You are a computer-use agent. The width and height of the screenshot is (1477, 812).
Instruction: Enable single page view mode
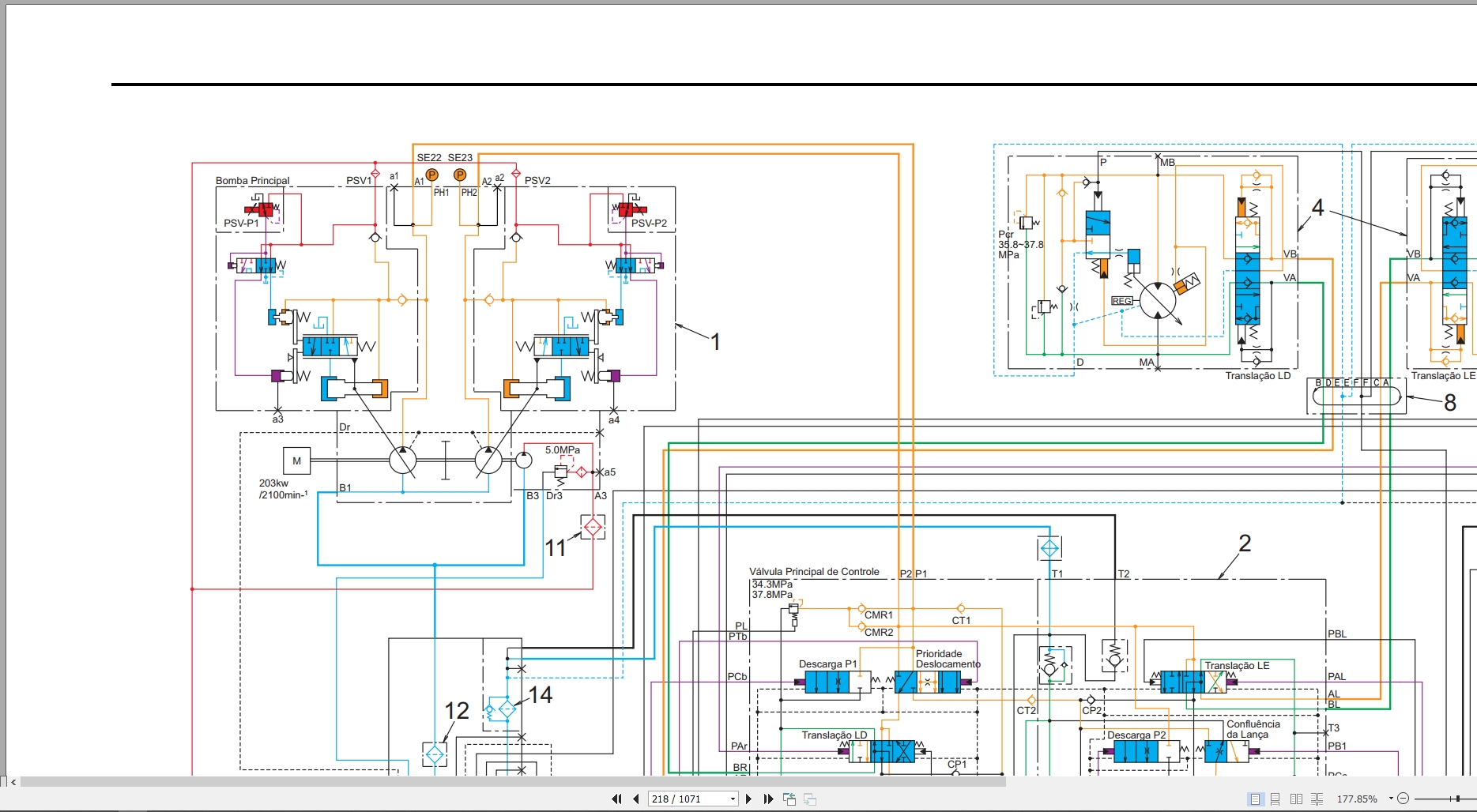point(1254,799)
